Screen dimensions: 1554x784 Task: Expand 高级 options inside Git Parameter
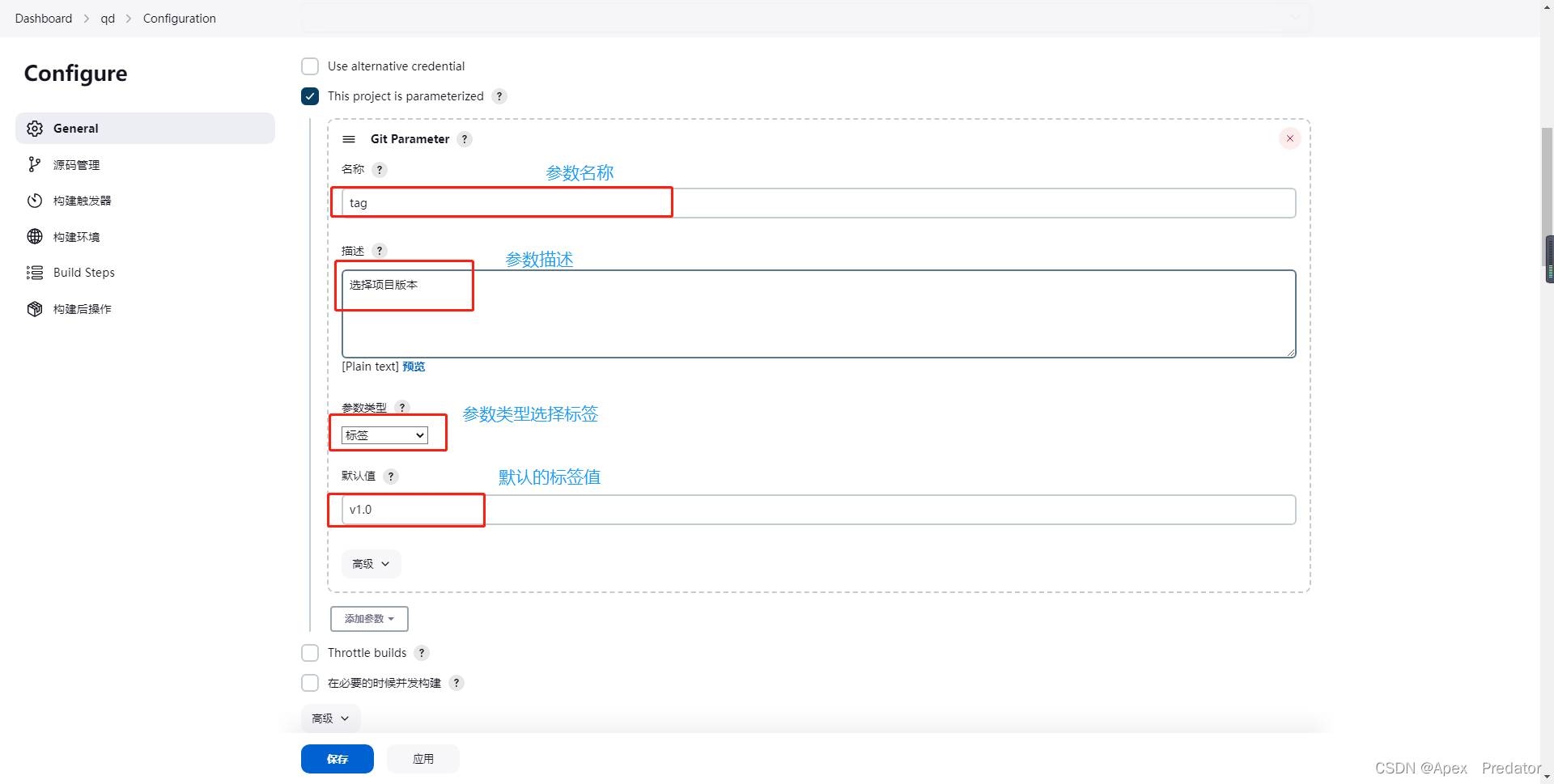point(372,564)
